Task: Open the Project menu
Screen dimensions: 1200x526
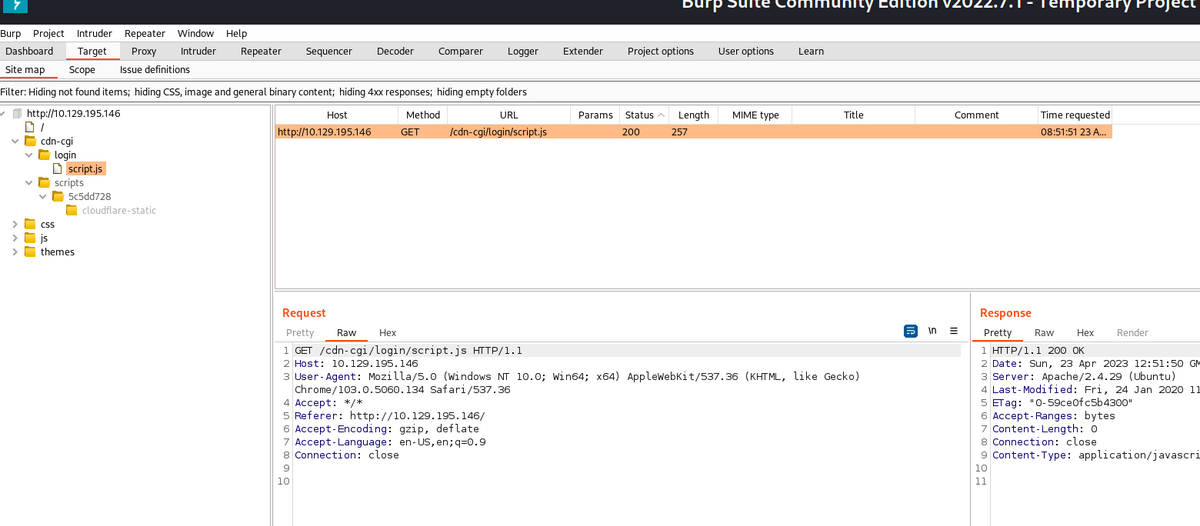Action: pos(48,33)
